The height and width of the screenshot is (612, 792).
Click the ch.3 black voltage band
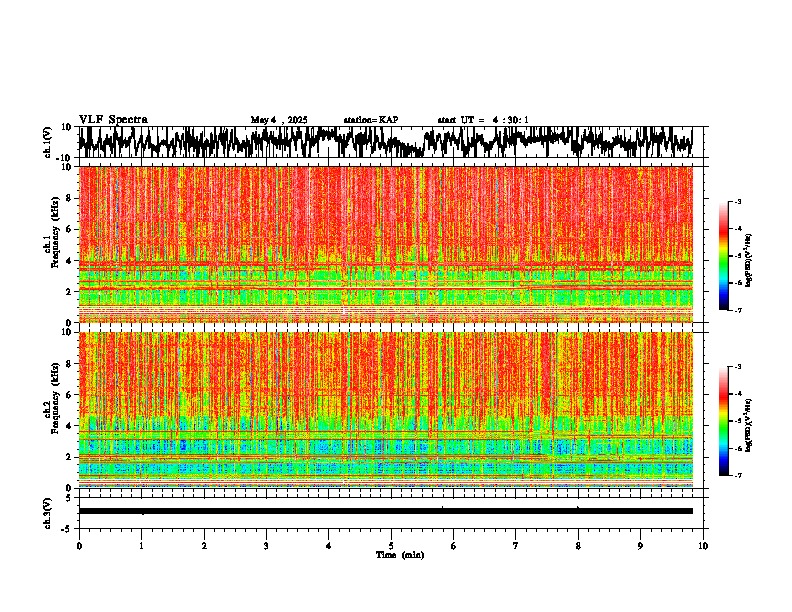point(385,511)
